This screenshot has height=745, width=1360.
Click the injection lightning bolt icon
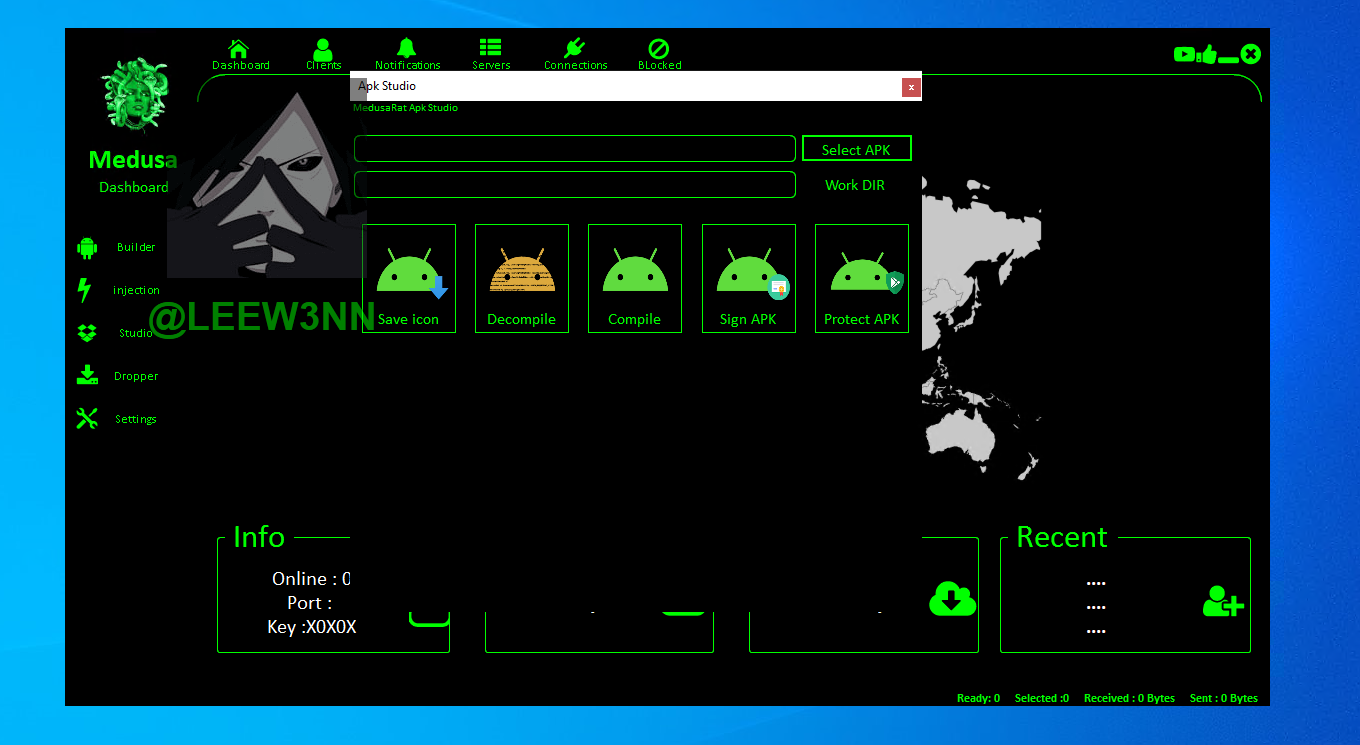pos(86,290)
